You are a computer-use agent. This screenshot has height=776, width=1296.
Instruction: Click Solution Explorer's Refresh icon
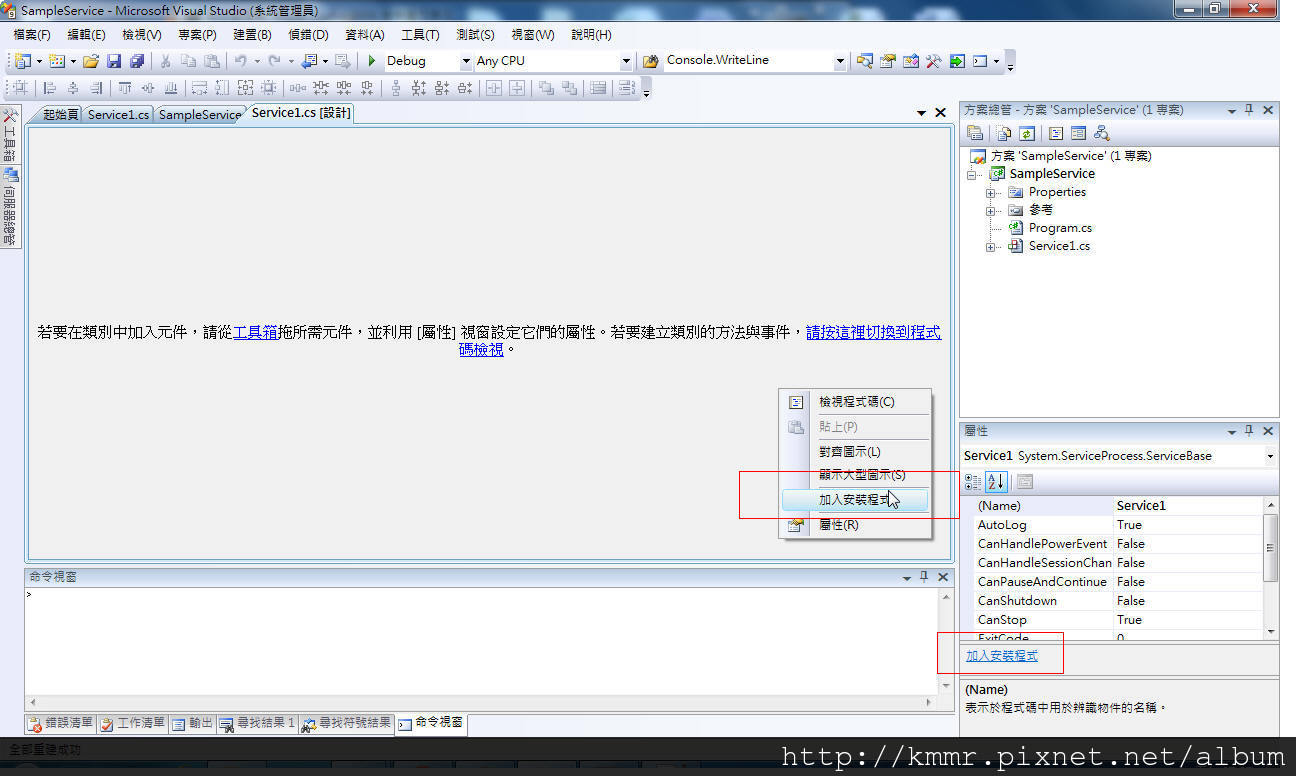tap(1027, 133)
